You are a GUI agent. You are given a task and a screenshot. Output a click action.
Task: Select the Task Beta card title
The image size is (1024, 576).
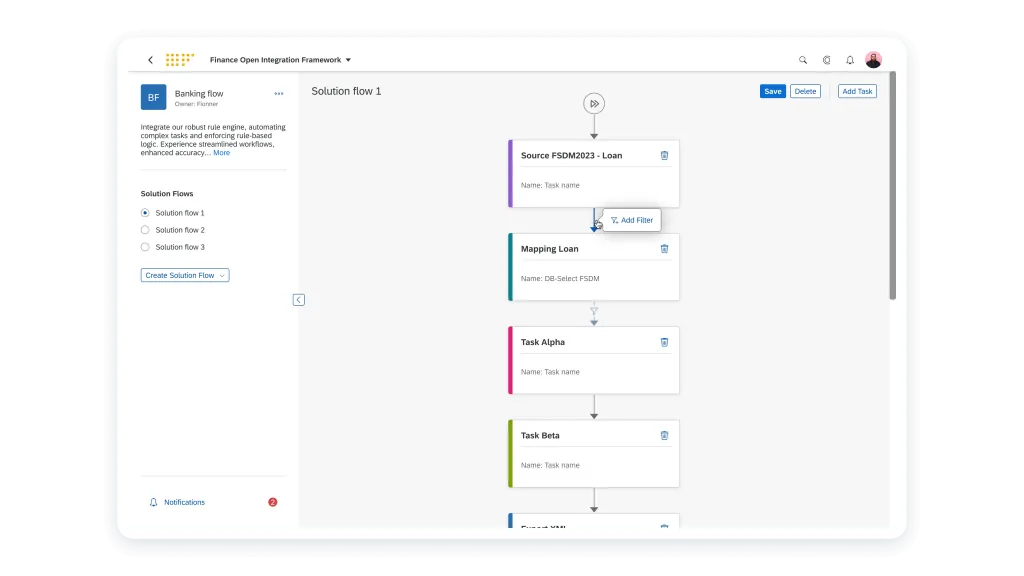pyautogui.click(x=540, y=436)
